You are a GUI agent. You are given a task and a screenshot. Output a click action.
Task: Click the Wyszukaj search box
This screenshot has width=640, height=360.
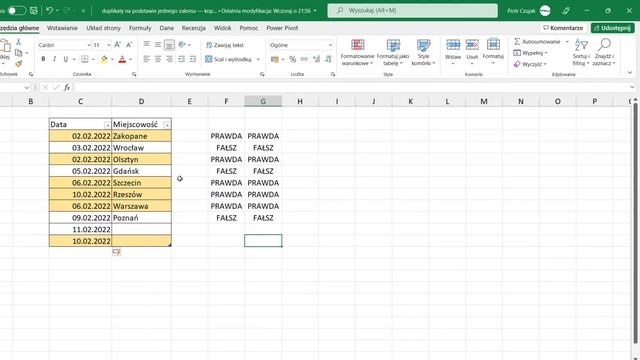412,11
